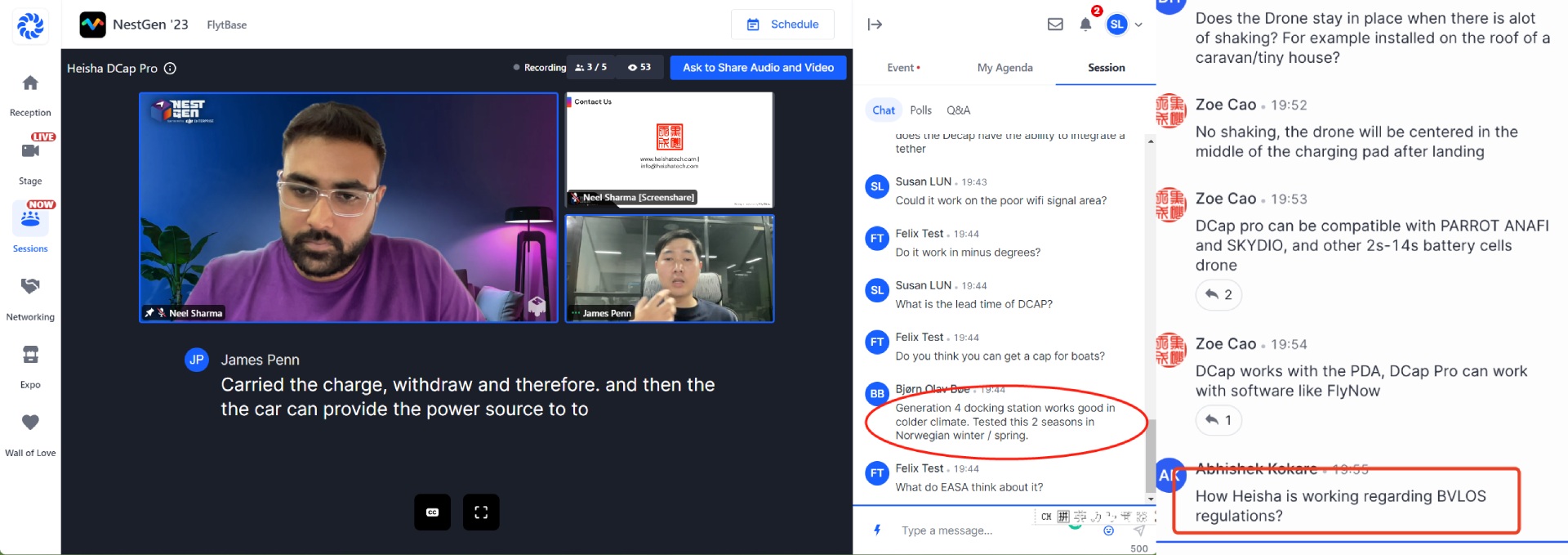
Task: Click the Heisha DCap Pro session title
Action: click(x=112, y=69)
